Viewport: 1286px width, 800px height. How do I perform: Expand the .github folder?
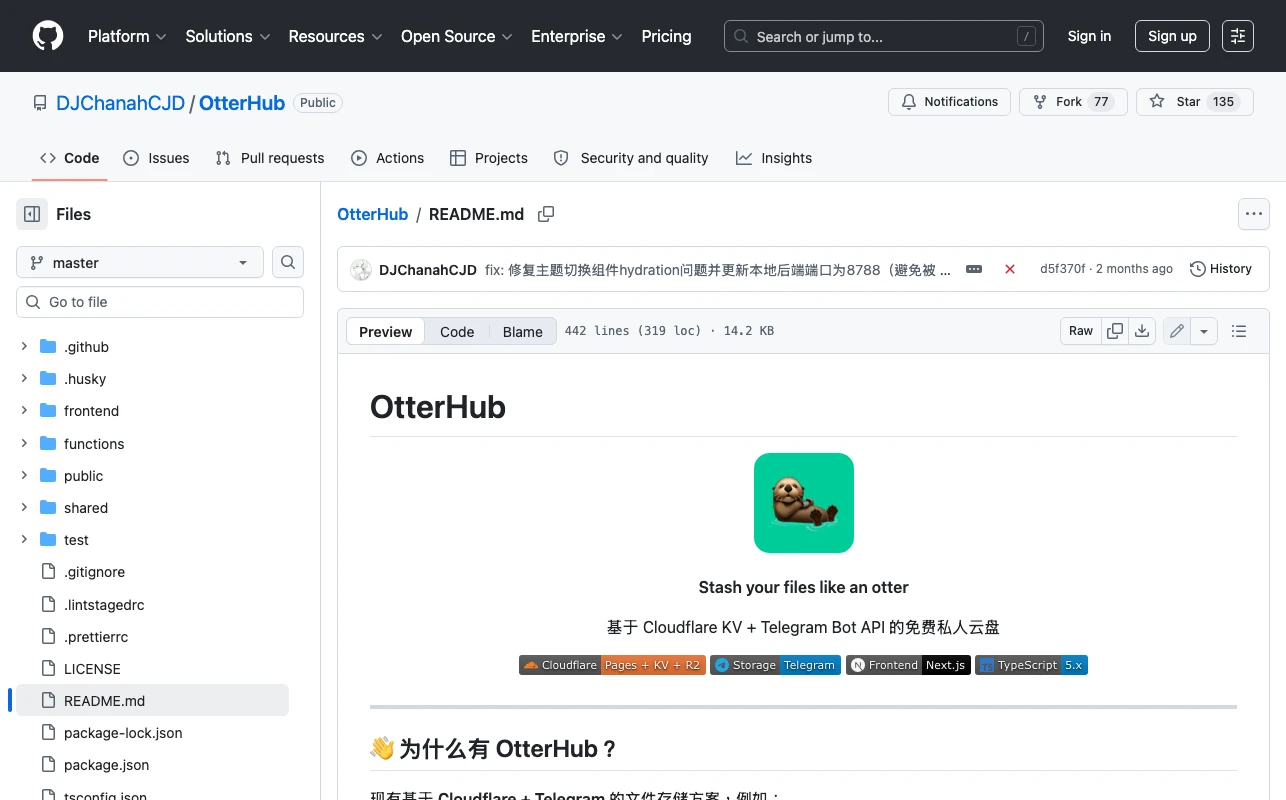point(25,347)
